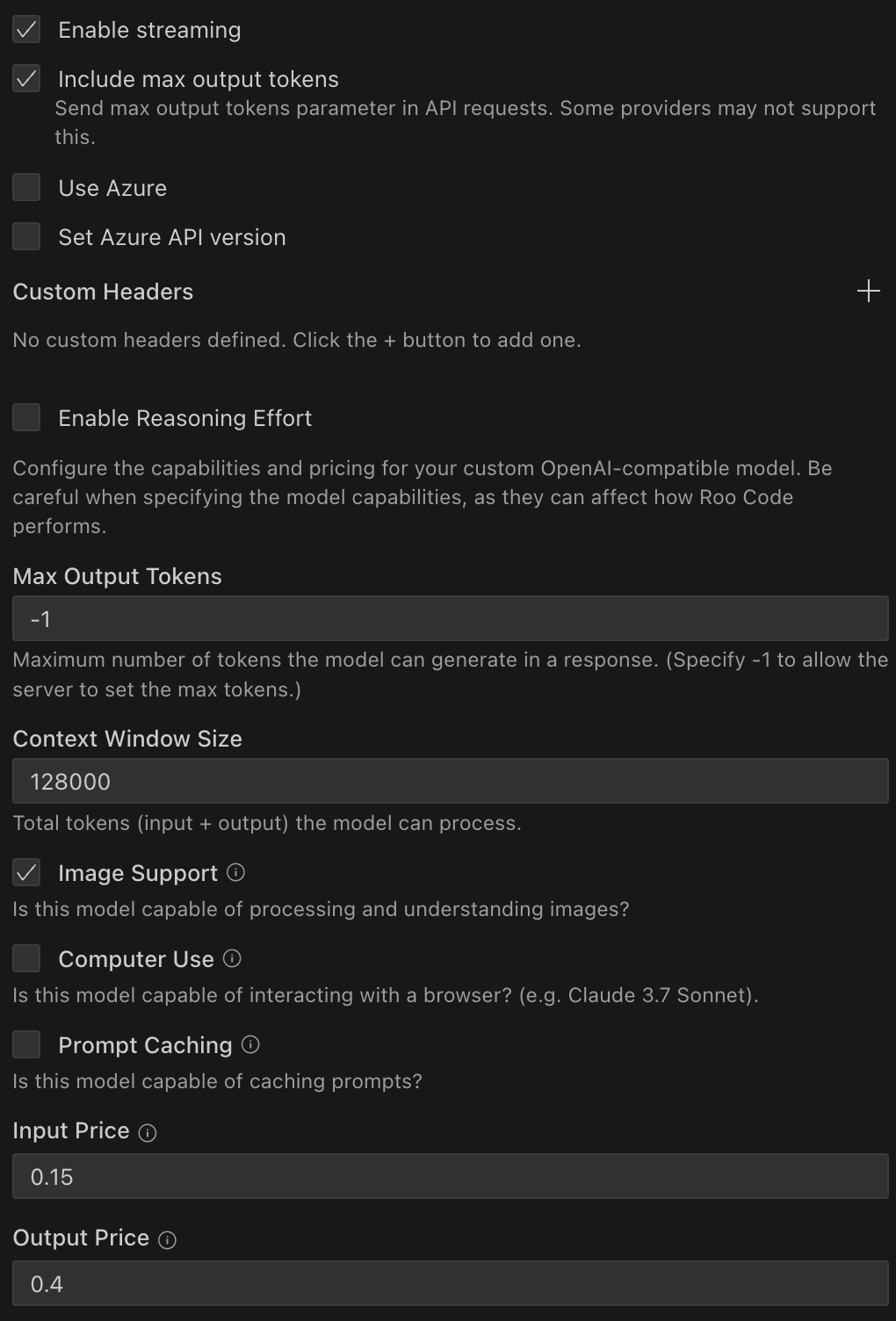The height and width of the screenshot is (1321, 896).
Task: Turn on Enable Reasoning Effort
Action: [26, 418]
